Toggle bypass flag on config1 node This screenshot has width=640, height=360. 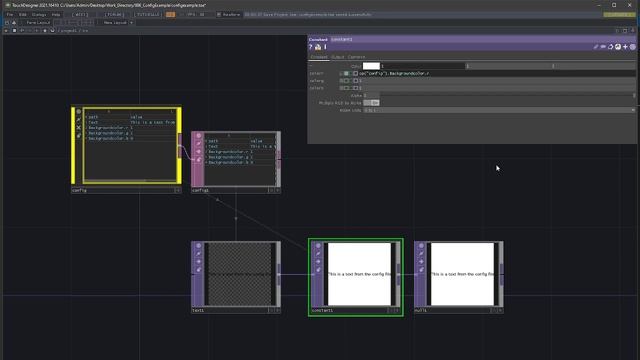tap(198, 151)
